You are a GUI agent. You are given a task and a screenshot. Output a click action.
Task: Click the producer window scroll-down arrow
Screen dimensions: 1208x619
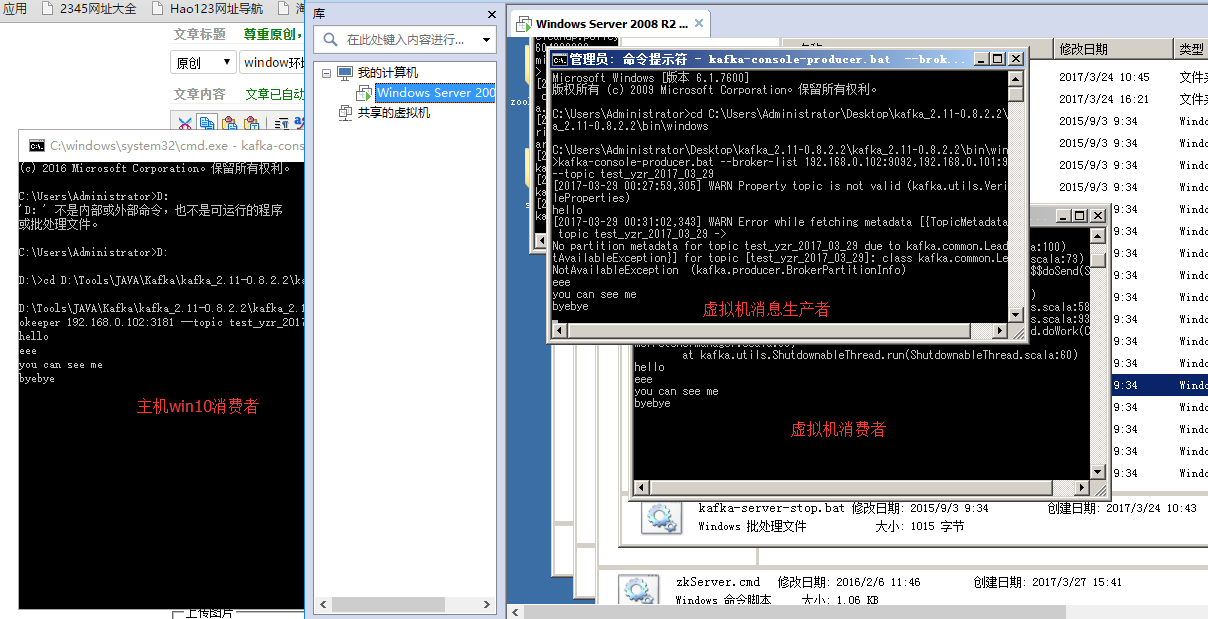[1016, 316]
